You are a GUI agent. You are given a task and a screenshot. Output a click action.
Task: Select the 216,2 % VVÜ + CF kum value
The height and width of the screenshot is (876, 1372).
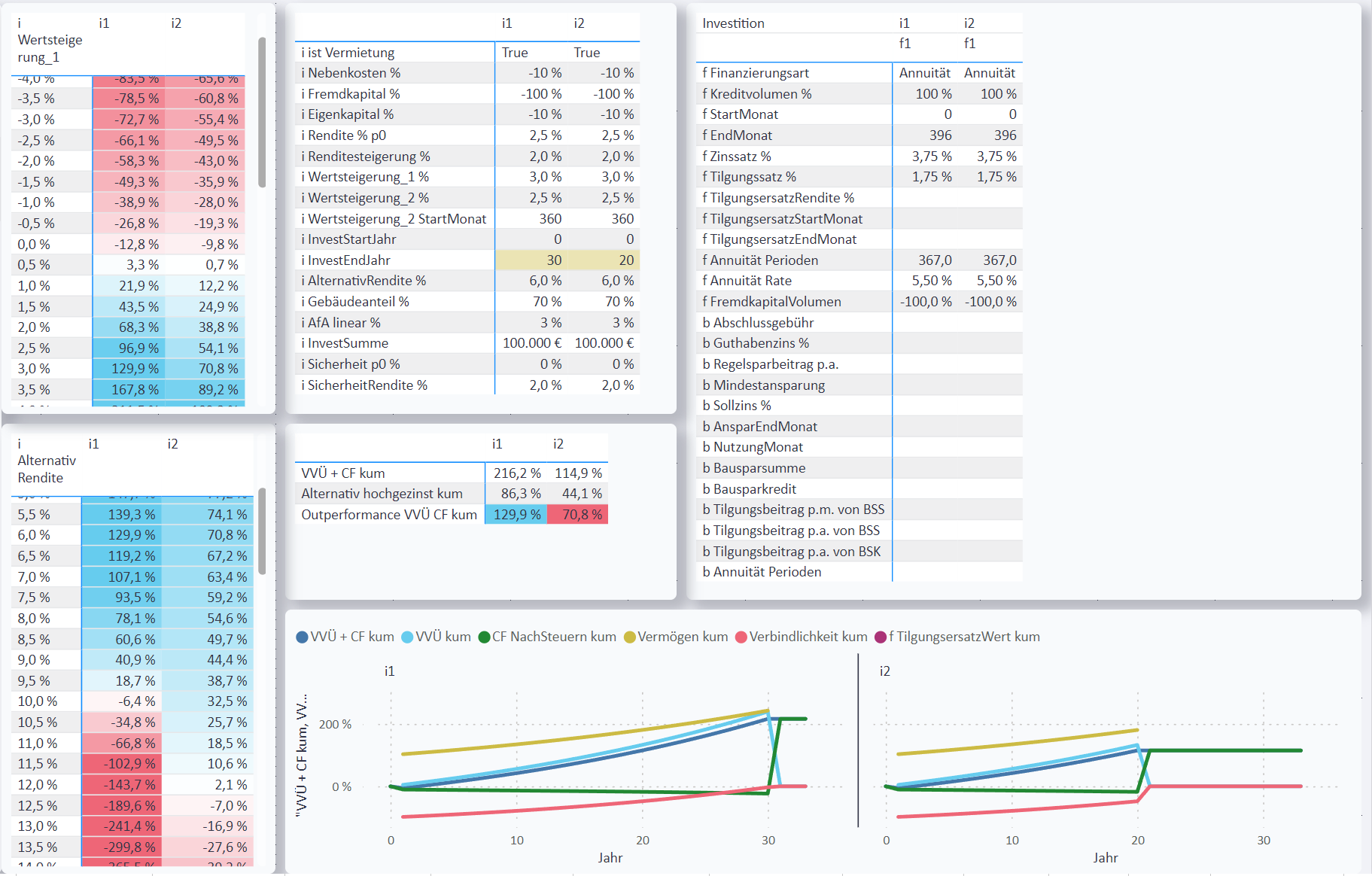point(517,473)
